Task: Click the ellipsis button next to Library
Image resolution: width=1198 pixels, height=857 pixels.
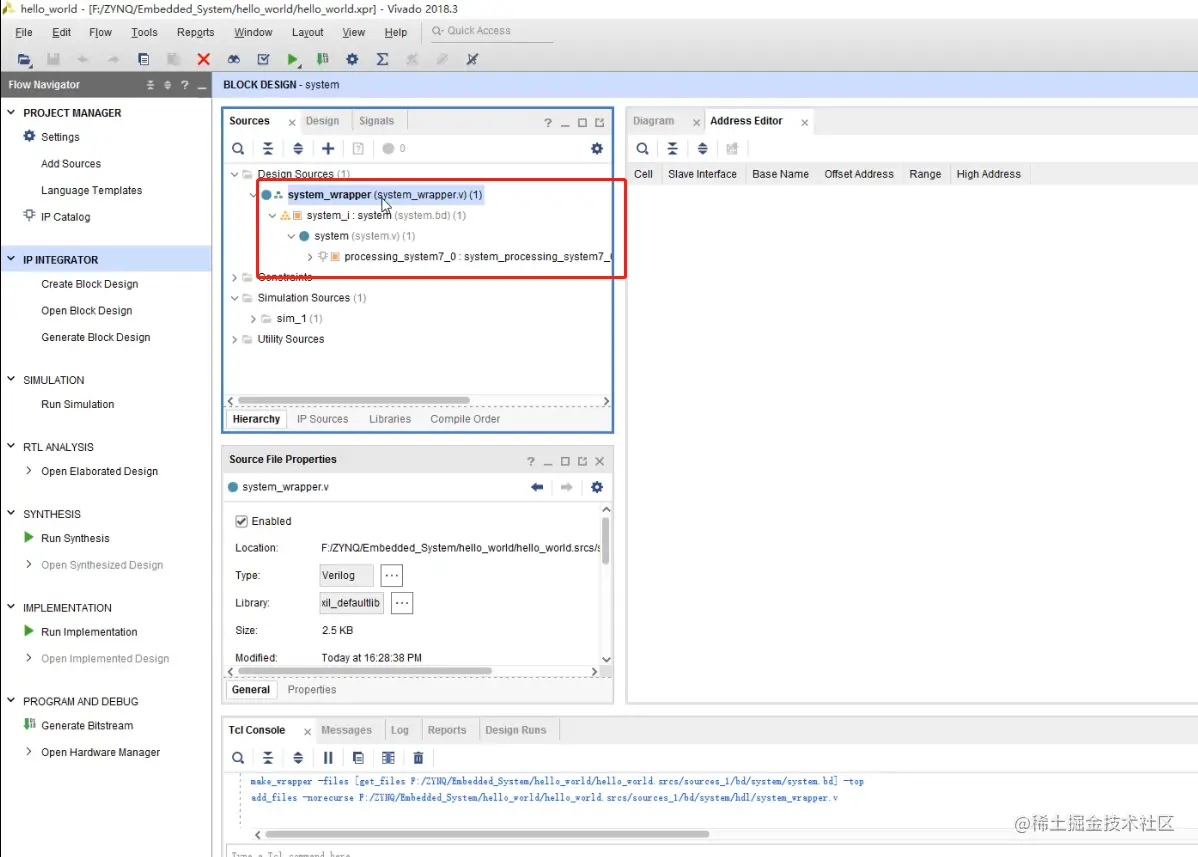Action: coord(402,603)
